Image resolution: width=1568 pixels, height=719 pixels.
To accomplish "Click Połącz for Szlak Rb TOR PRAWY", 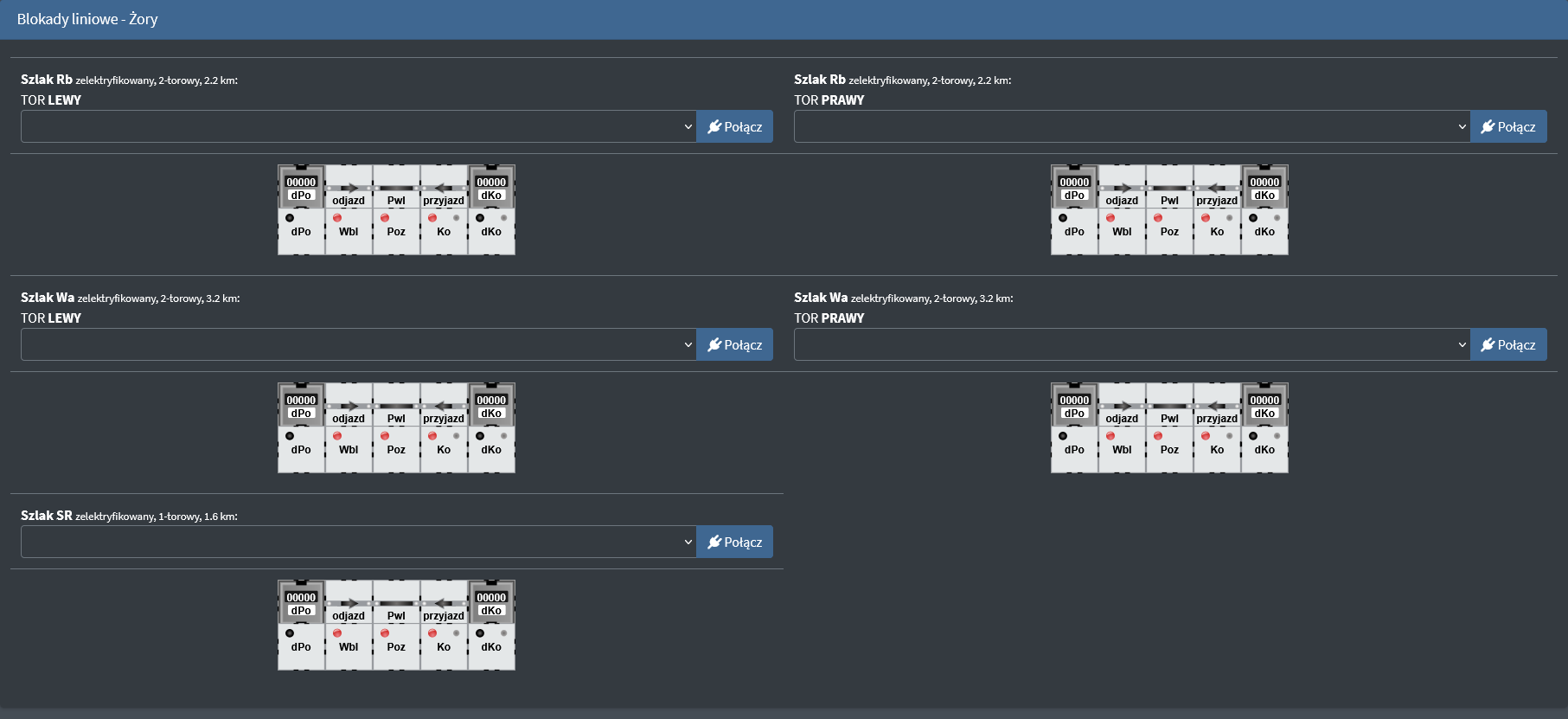I will pyautogui.click(x=1507, y=127).
